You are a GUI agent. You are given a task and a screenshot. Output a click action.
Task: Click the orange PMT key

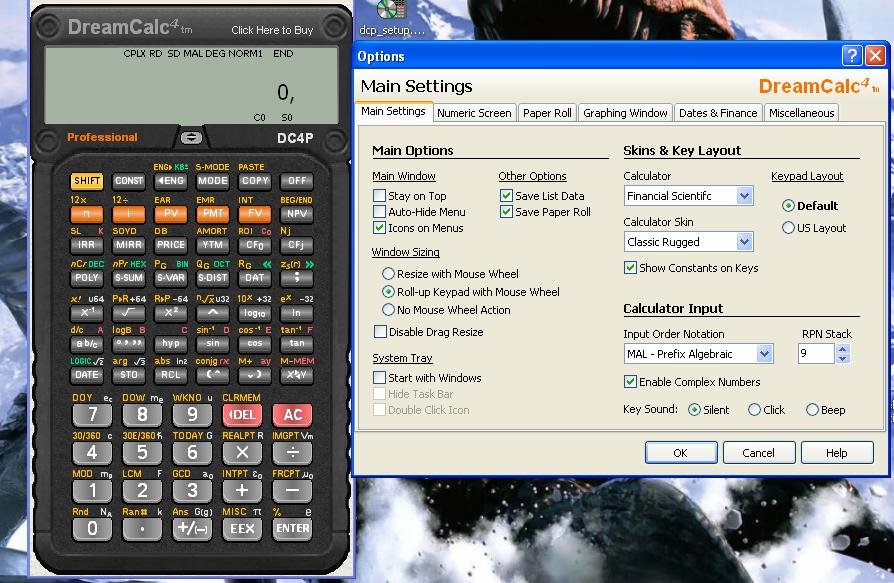click(x=213, y=214)
